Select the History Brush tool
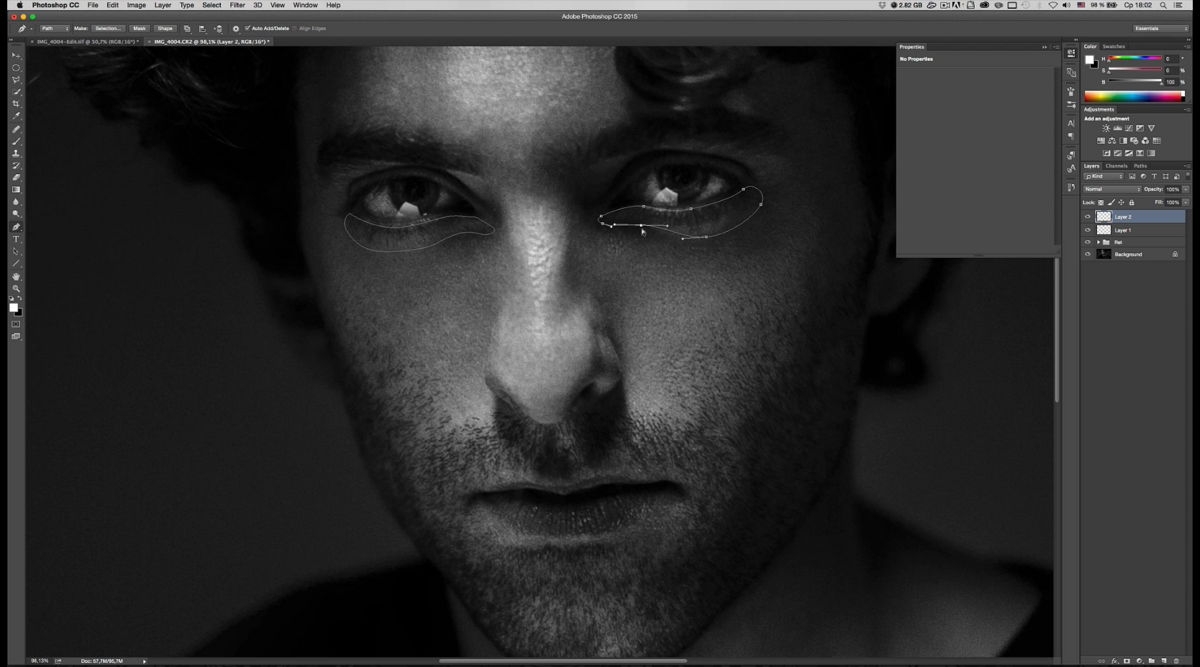 (16, 165)
